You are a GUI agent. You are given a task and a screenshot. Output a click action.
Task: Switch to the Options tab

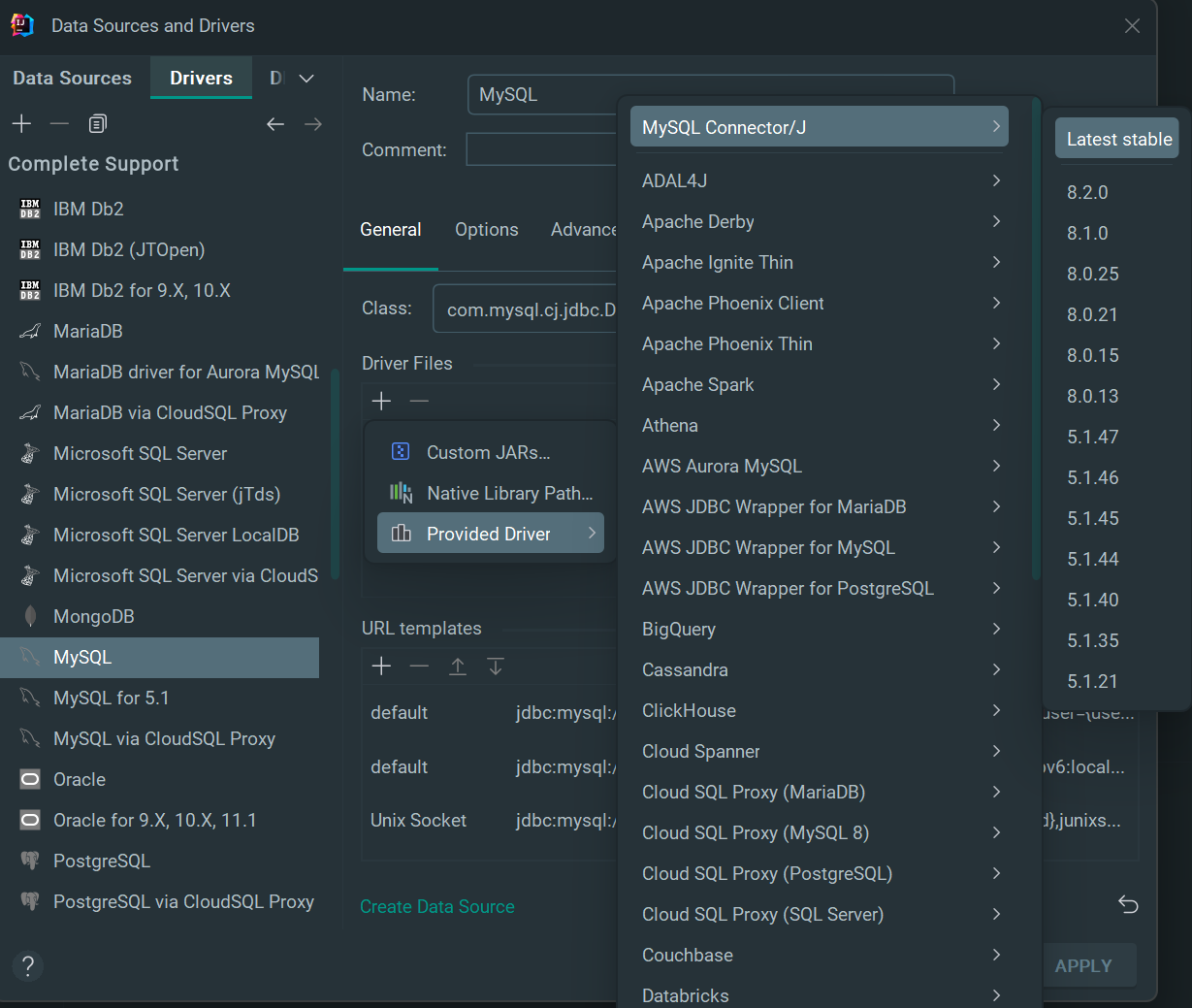pyautogui.click(x=486, y=230)
